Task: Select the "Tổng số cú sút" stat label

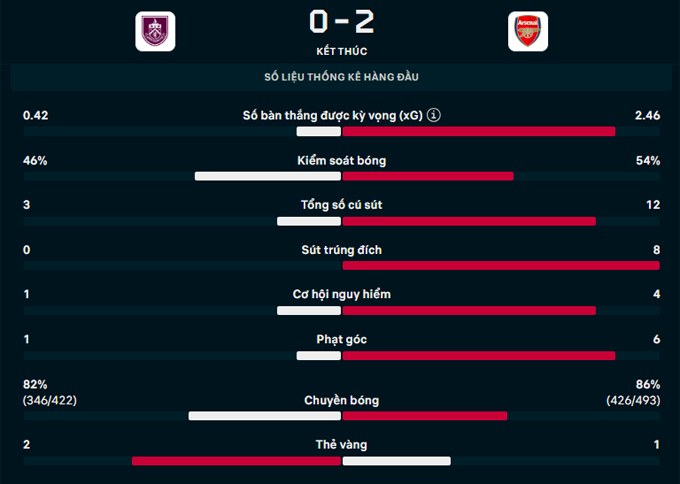Action: (341, 205)
